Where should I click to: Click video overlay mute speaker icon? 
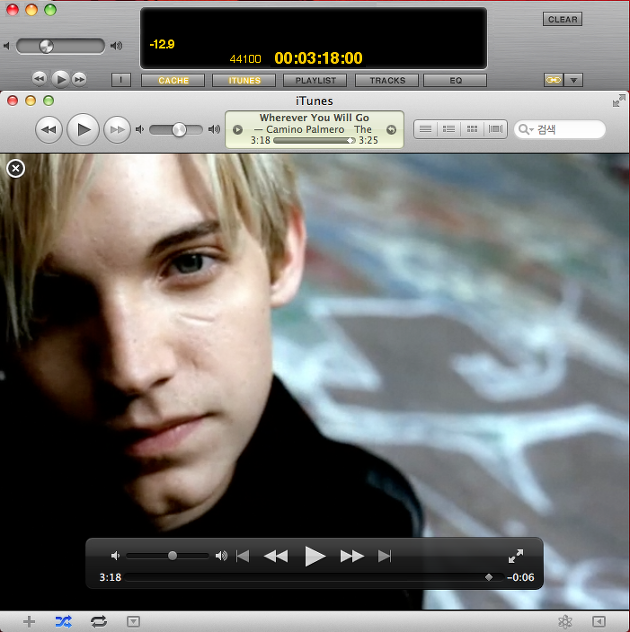115,556
